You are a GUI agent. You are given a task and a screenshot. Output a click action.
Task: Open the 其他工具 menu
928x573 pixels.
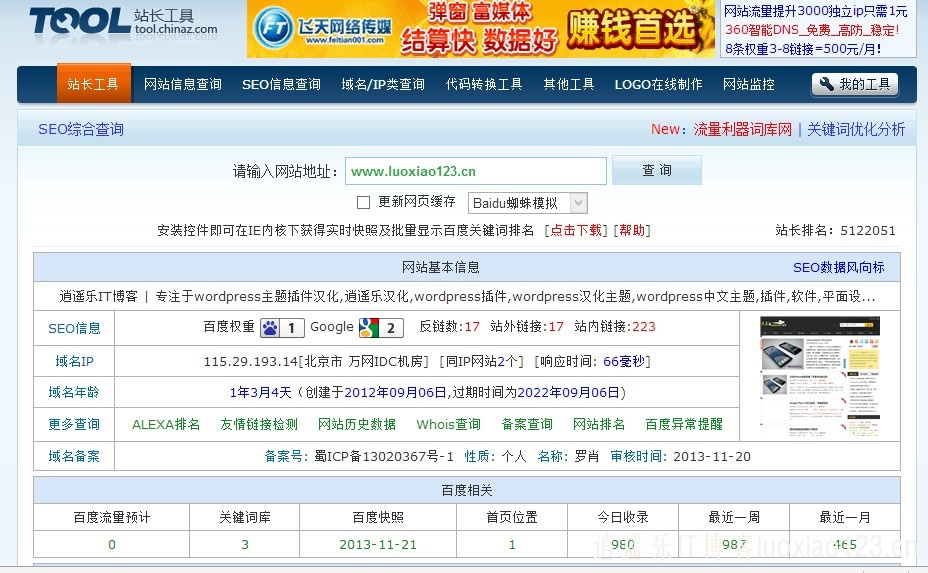[x=569, y=85]
